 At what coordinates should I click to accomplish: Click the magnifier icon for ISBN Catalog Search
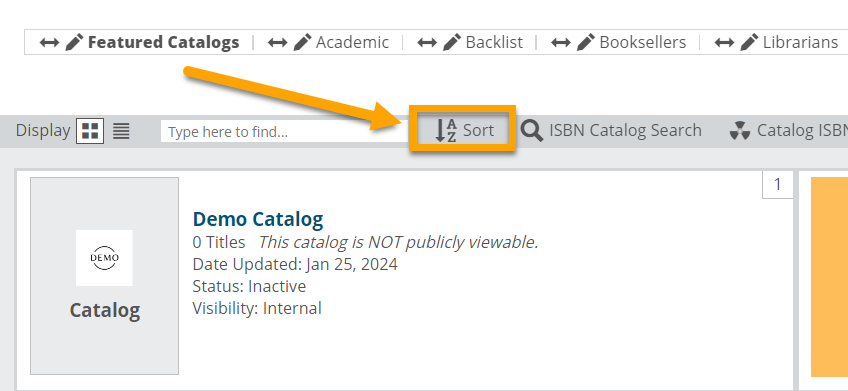click(x=532, y=130)
